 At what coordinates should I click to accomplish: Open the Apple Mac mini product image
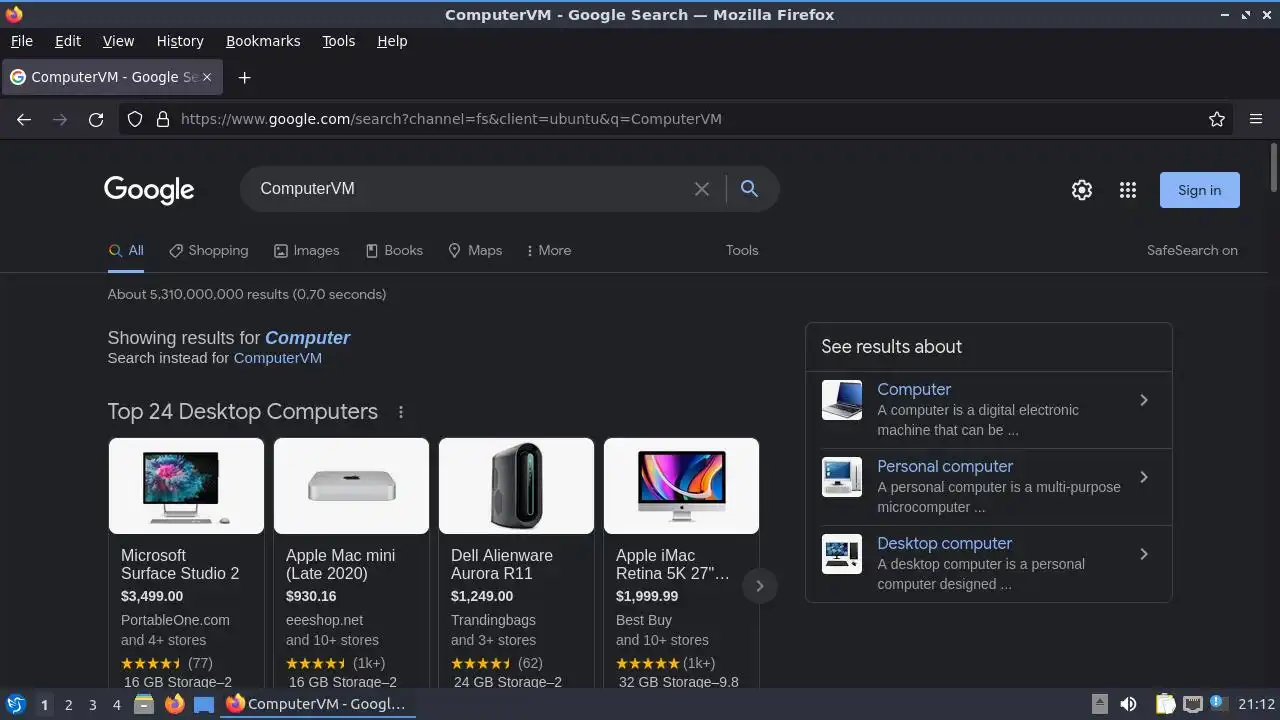351,486
